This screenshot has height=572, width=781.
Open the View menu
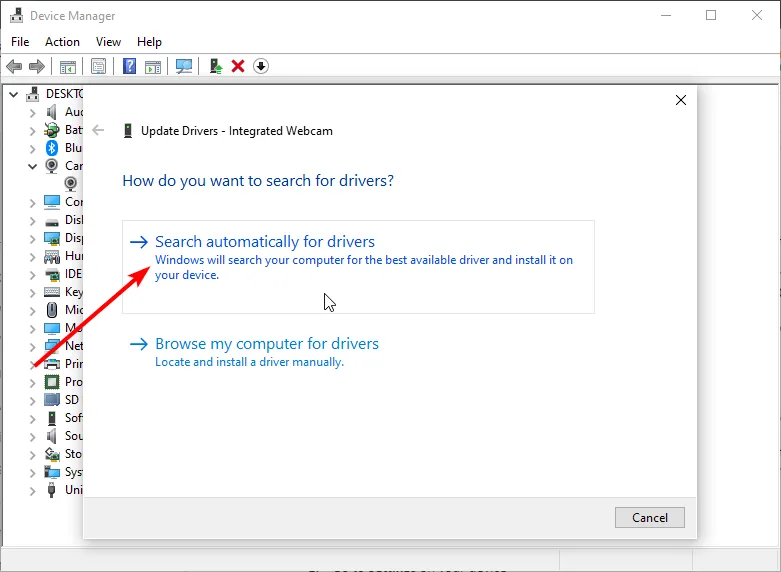(x=108, y=42)
